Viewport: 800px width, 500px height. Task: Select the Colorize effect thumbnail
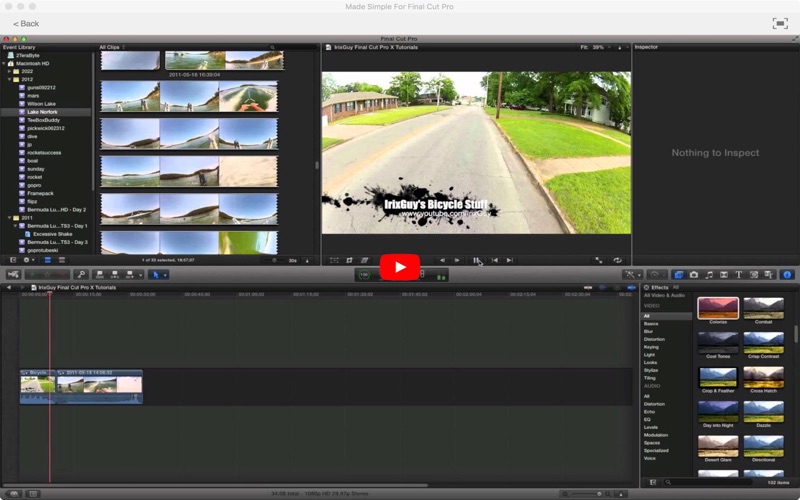click(718, 308)
